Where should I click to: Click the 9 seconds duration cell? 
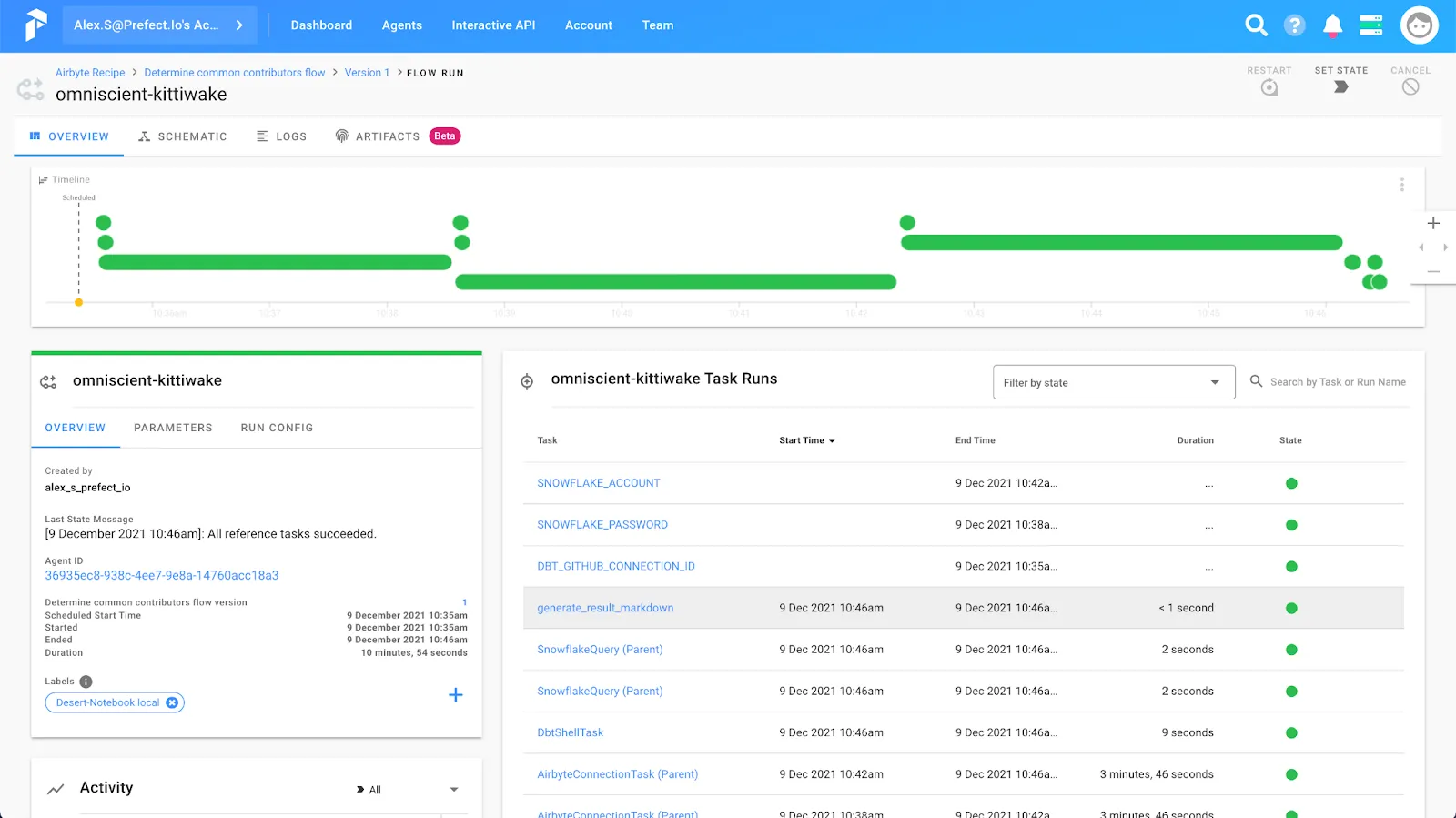(1188, 732)
